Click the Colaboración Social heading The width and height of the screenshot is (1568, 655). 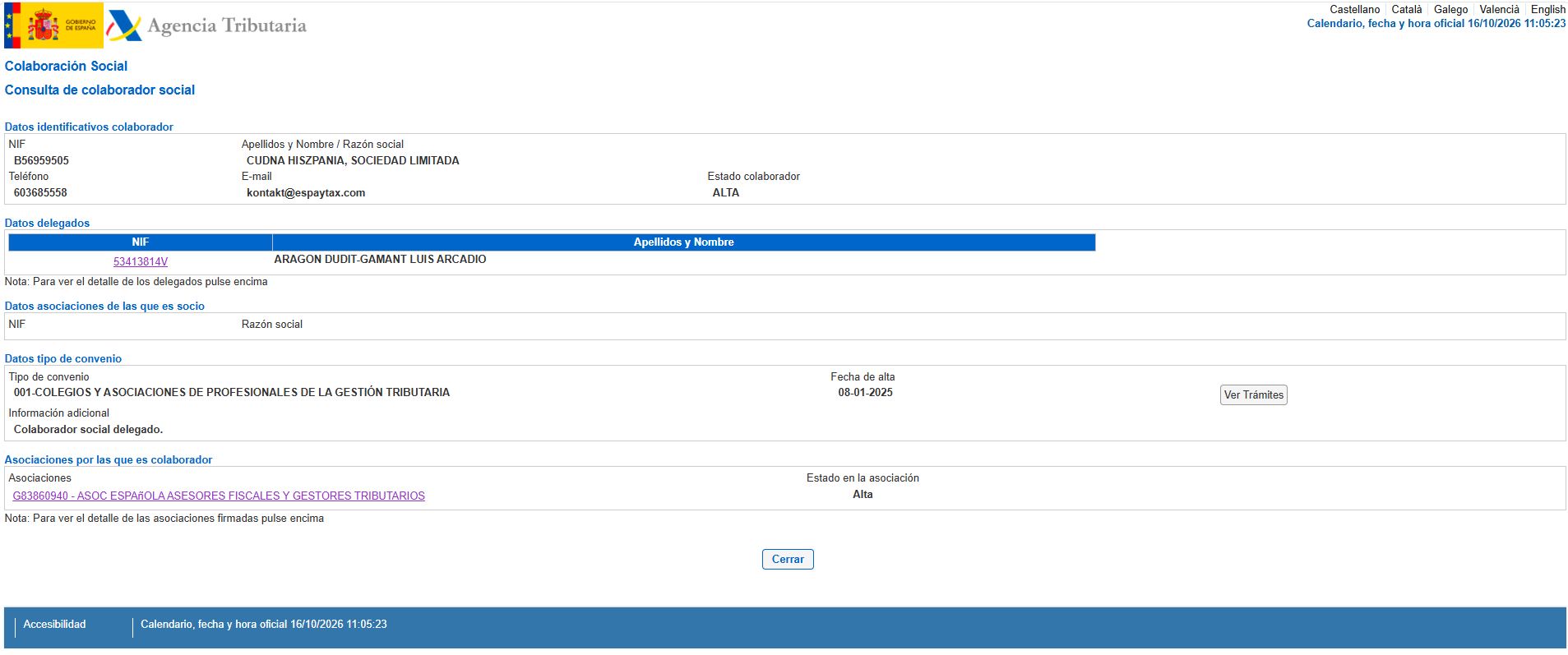pyautogui.click(x=66, y=67)
